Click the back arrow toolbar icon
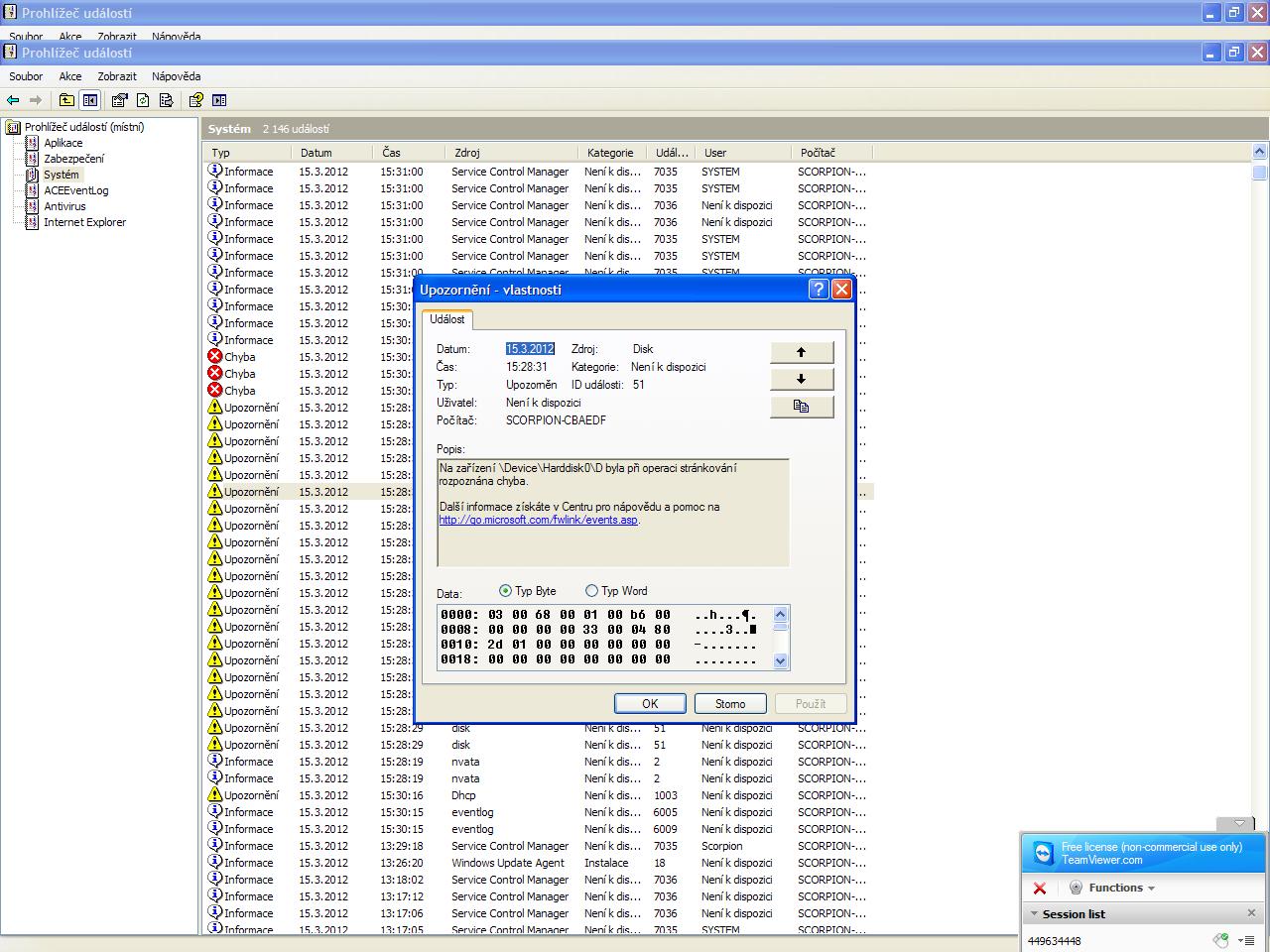This screenshot has width=1270, height=952. point(13,100)
